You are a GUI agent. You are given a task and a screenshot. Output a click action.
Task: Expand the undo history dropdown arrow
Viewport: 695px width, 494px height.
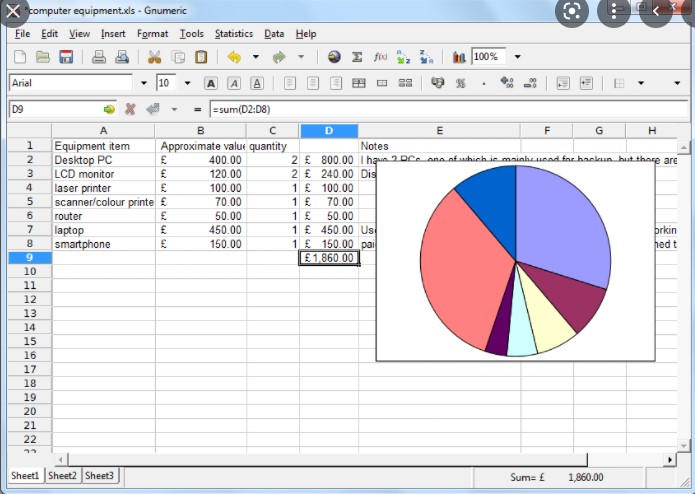(256, 57)
